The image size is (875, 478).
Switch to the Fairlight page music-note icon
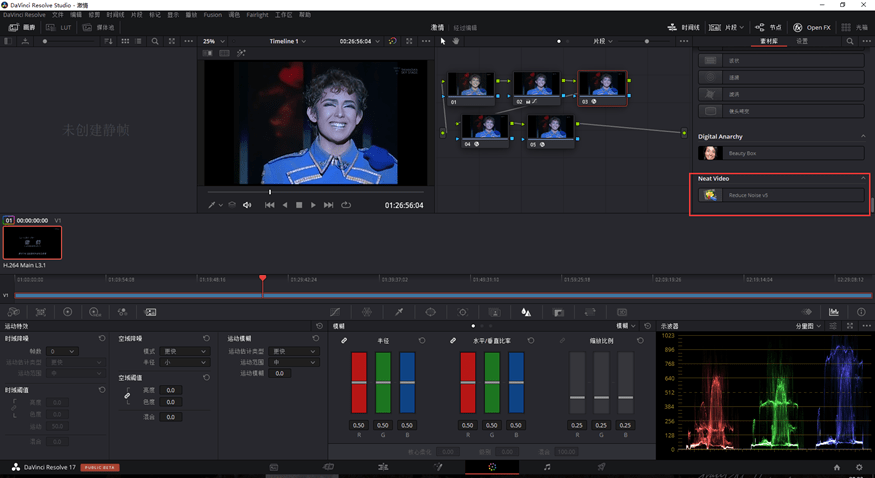(x=547, y=467)
